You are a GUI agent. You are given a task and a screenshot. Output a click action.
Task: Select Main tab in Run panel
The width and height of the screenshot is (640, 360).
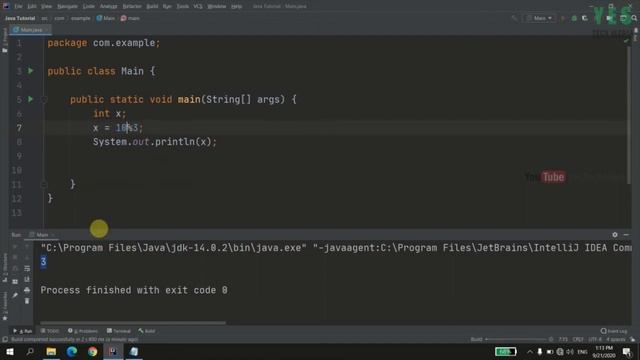pos(42,235)
